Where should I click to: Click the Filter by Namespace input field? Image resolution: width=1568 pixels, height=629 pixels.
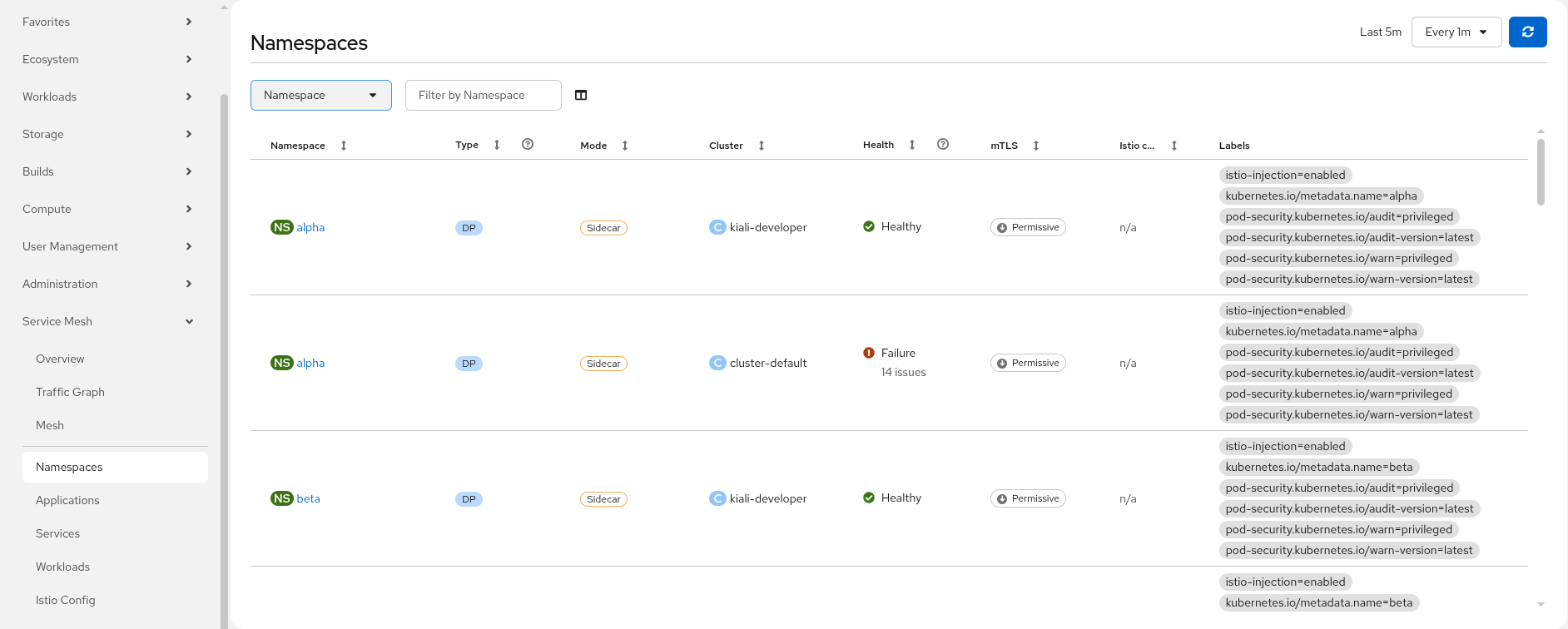(484, 95)
